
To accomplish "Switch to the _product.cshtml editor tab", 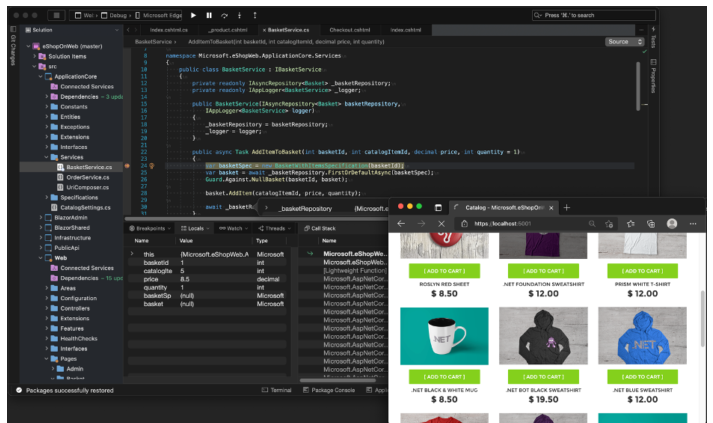I will (x=227, y=30).
